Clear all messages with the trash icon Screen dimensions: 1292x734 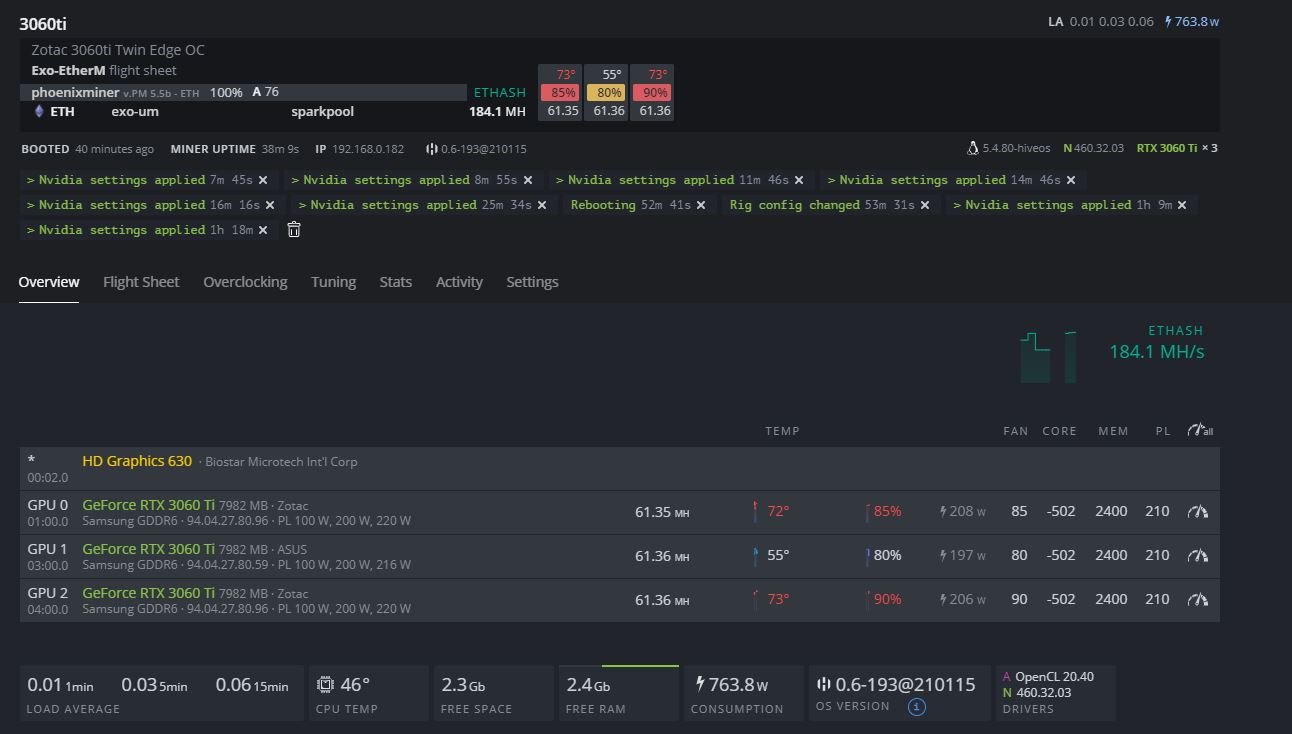point(294,230)
